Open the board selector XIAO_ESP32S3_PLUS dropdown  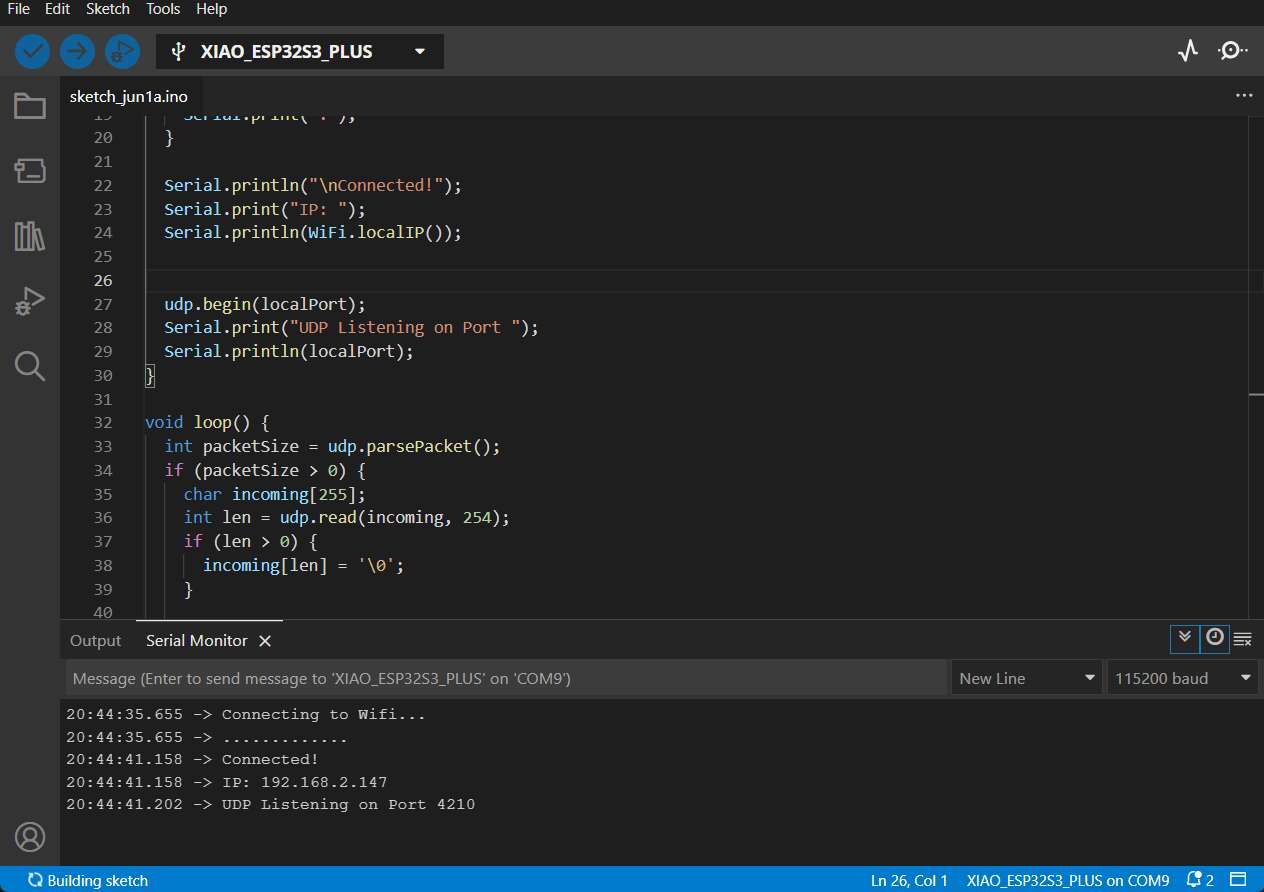point(300,52)
